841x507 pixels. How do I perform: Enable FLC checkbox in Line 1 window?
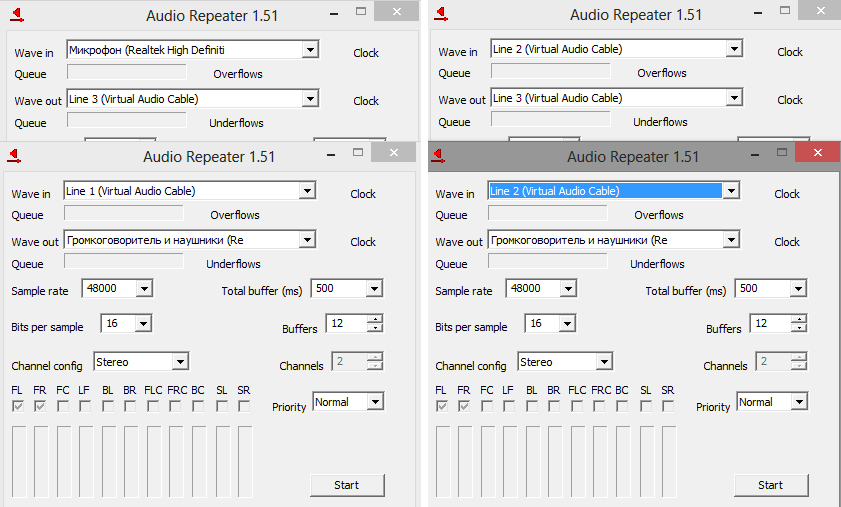click(x=153, y=407)
